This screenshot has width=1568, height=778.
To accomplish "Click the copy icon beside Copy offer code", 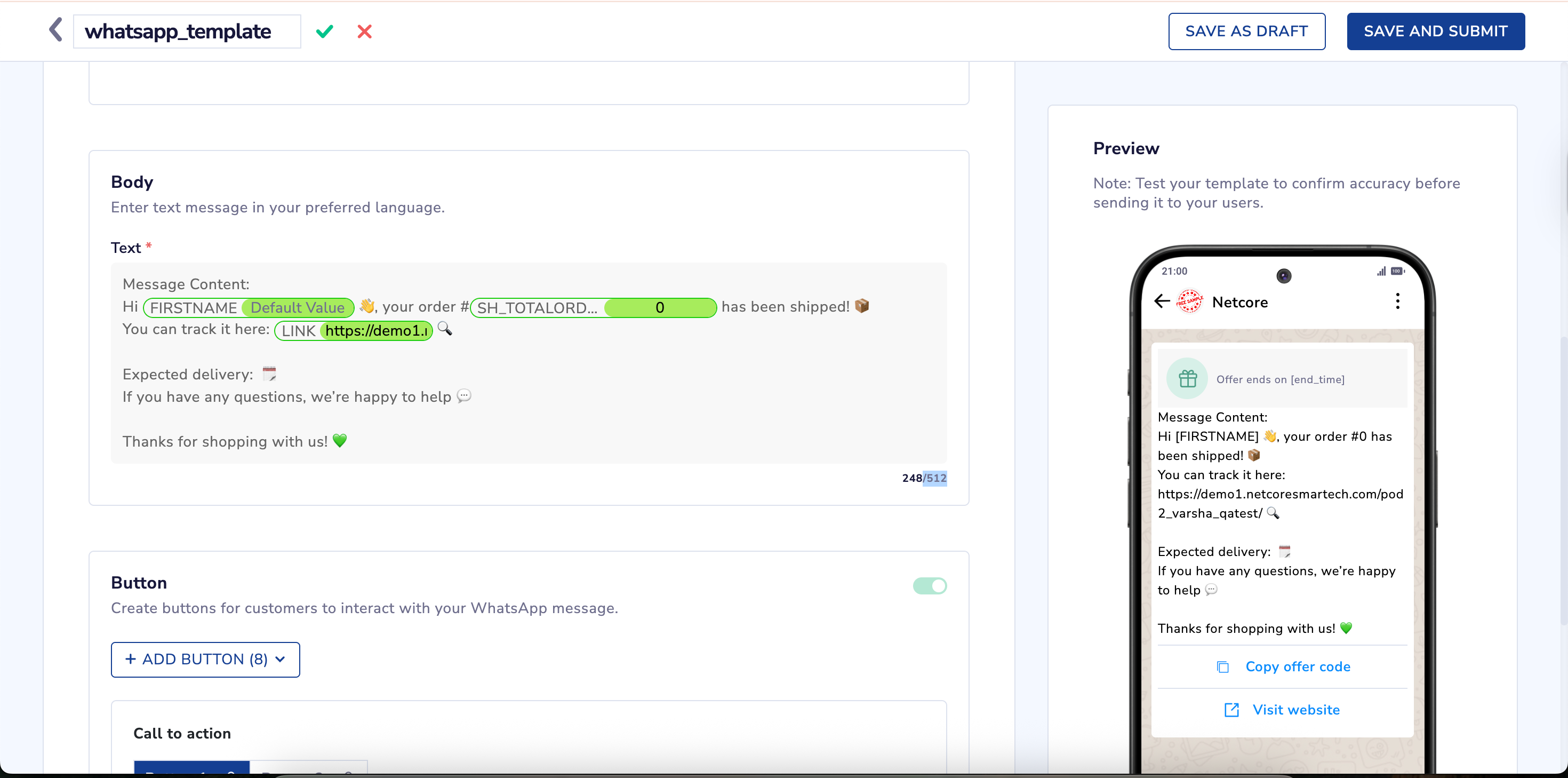I will click(1222, 666).
